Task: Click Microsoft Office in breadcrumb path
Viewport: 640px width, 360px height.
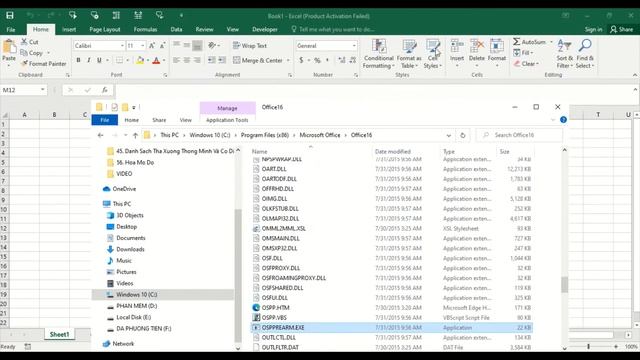Action: [x=320, y=135]
